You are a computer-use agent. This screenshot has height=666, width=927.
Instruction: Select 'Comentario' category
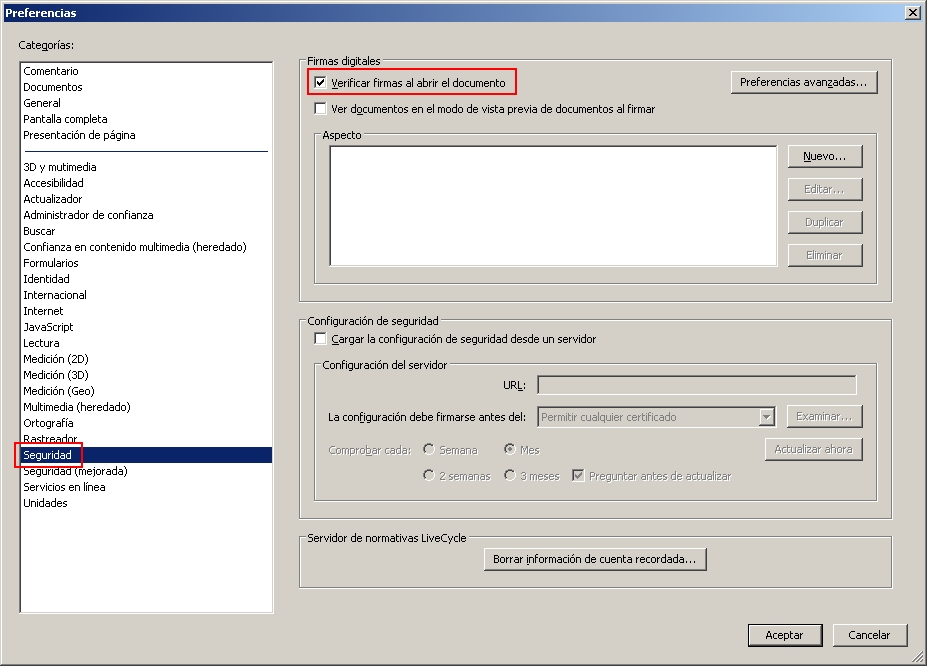pos(51,71)
